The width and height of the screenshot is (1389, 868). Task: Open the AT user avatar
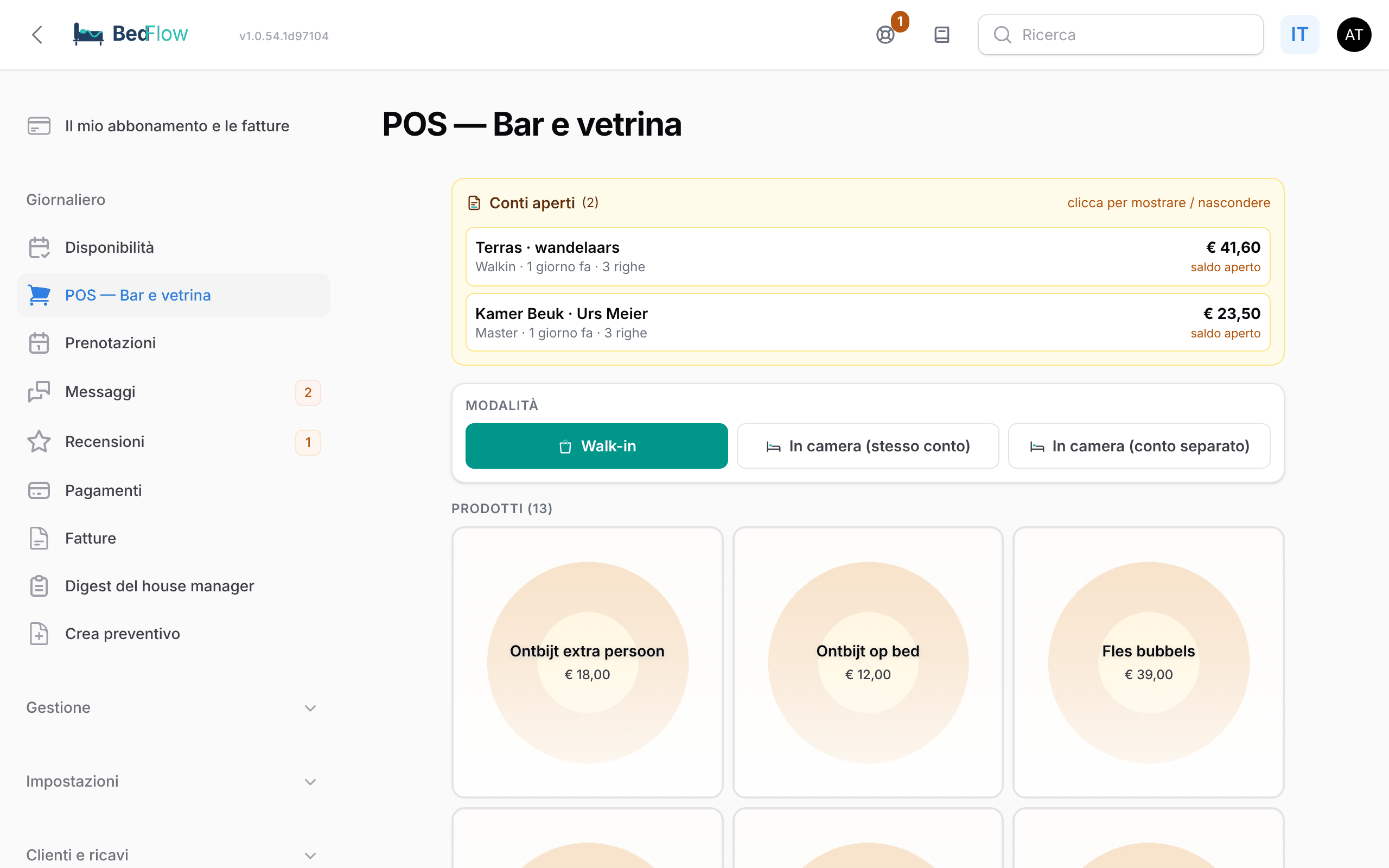tap(1353, 35)
